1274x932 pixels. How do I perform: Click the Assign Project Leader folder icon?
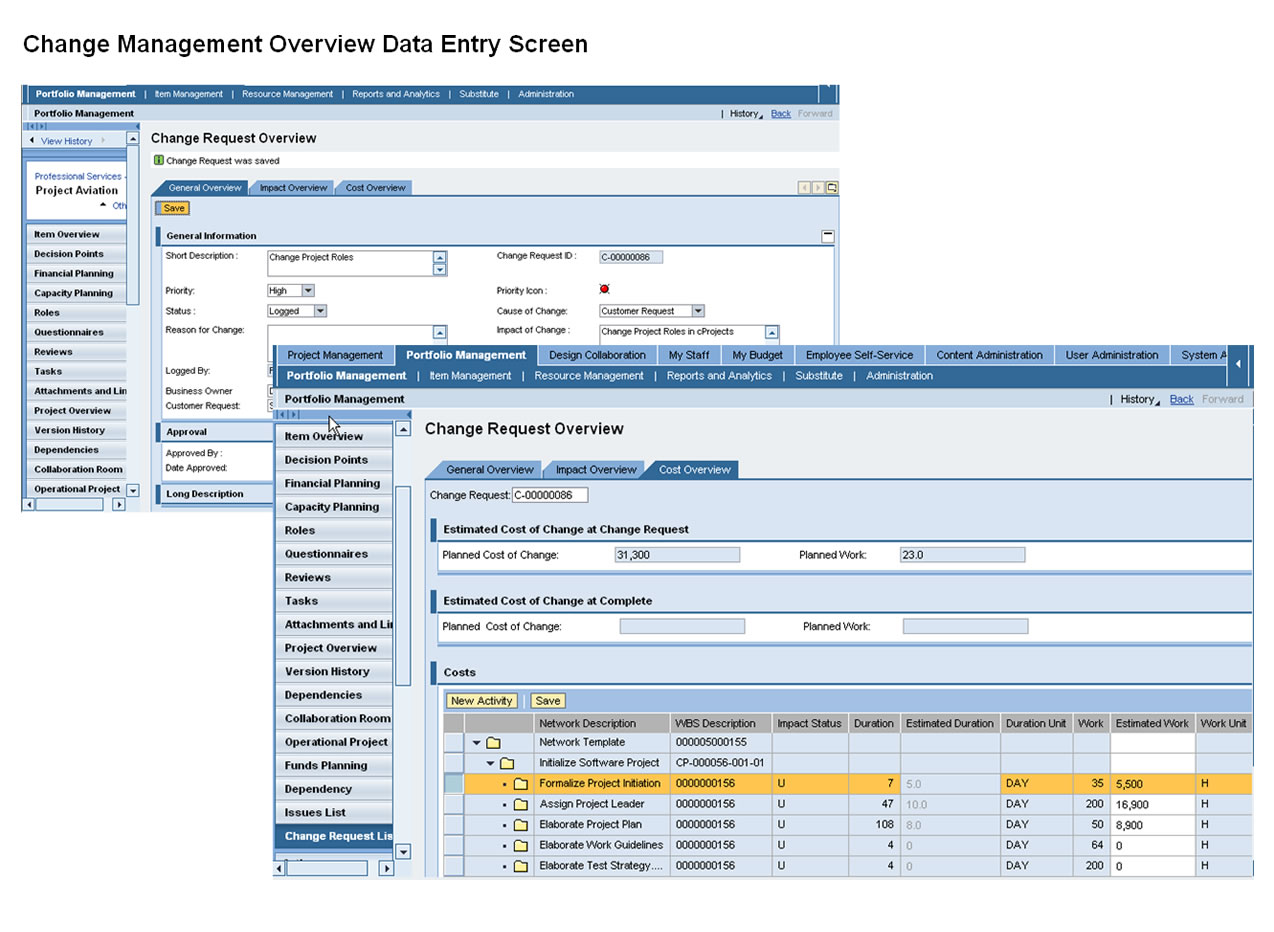coord(520,804)
